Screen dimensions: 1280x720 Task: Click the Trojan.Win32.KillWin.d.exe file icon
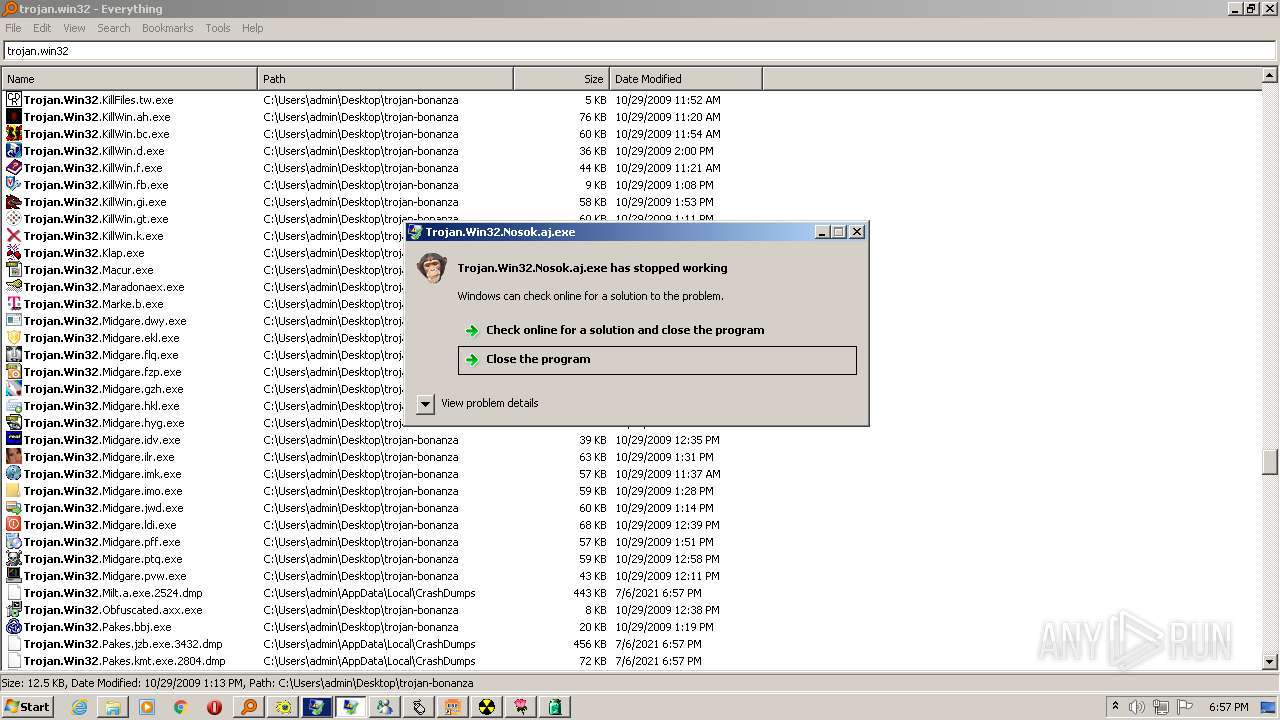point(13,151)
